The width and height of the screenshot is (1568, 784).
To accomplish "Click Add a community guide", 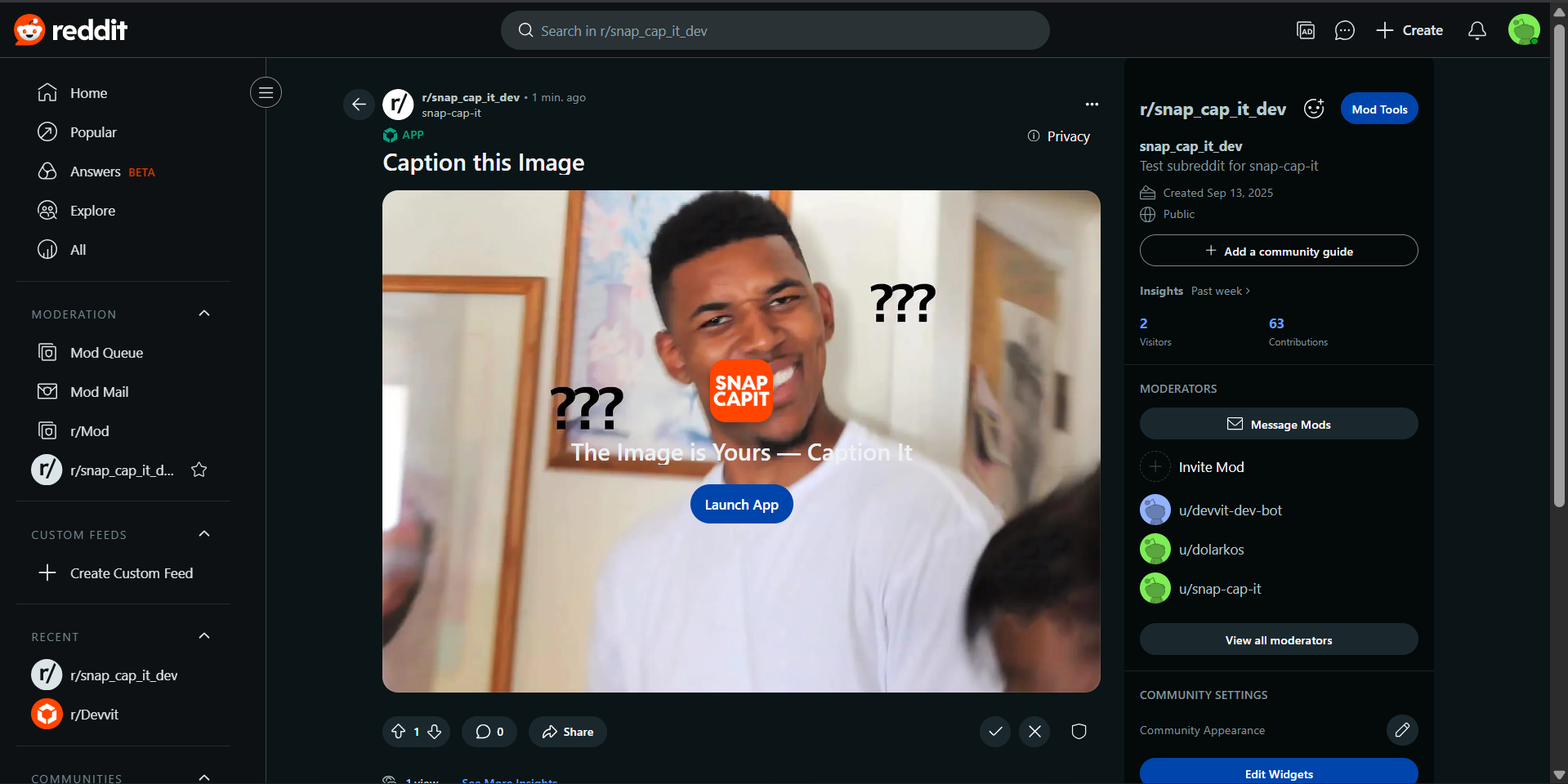I will coord(1279,251).
